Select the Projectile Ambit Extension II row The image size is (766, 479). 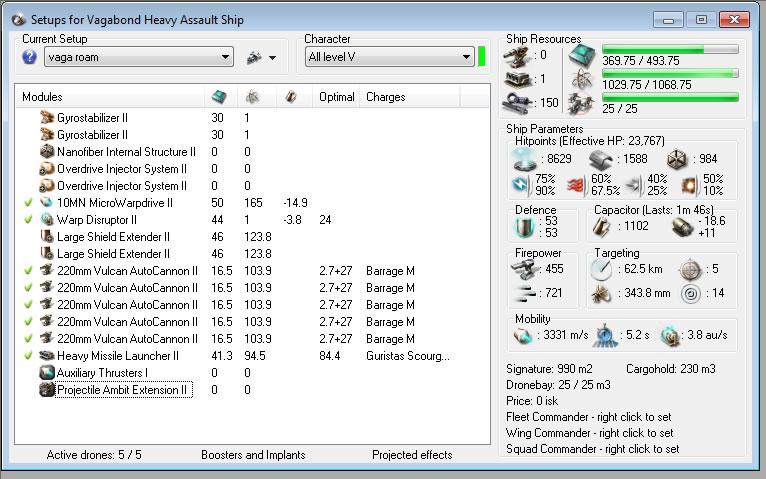point(123,389)
